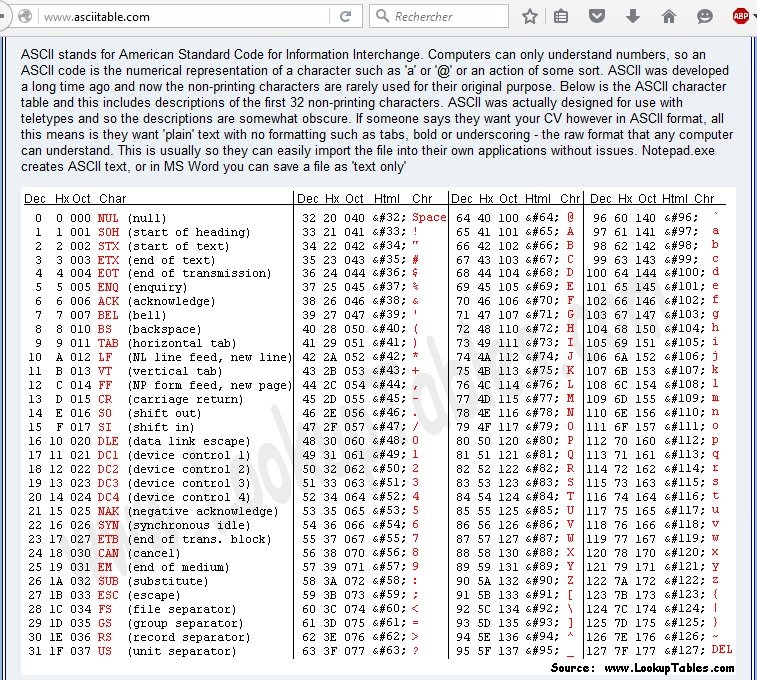
Task: Open the bookmarks list icon
Action: point(561,17)
